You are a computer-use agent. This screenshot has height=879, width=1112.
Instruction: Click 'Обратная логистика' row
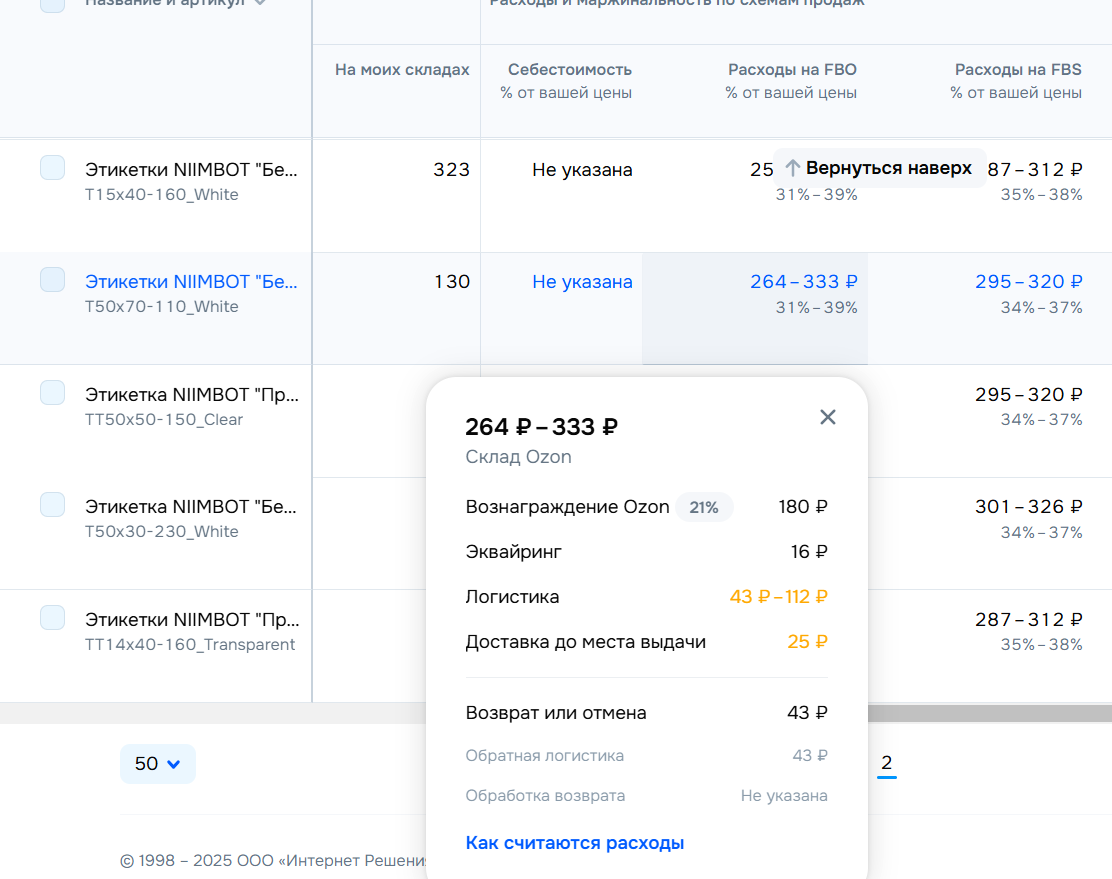[x=646, y=756]
